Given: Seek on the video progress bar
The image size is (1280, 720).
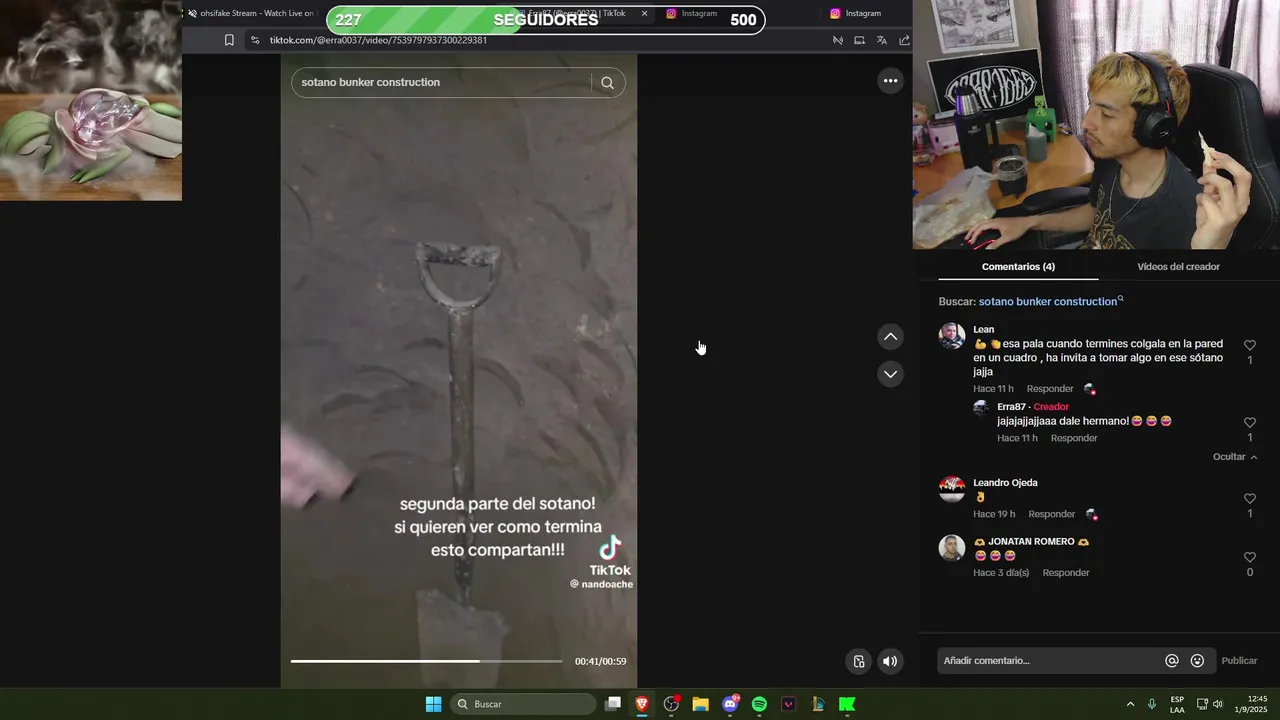Looking at the screenshot, I should [427, 661].
